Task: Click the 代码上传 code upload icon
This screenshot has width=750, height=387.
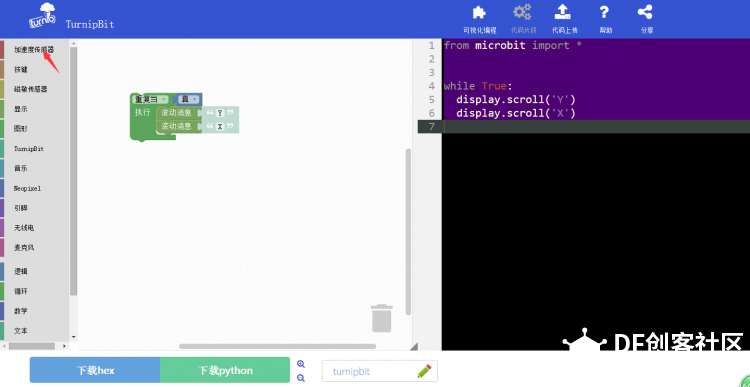Action: click(x=563, y=12)
